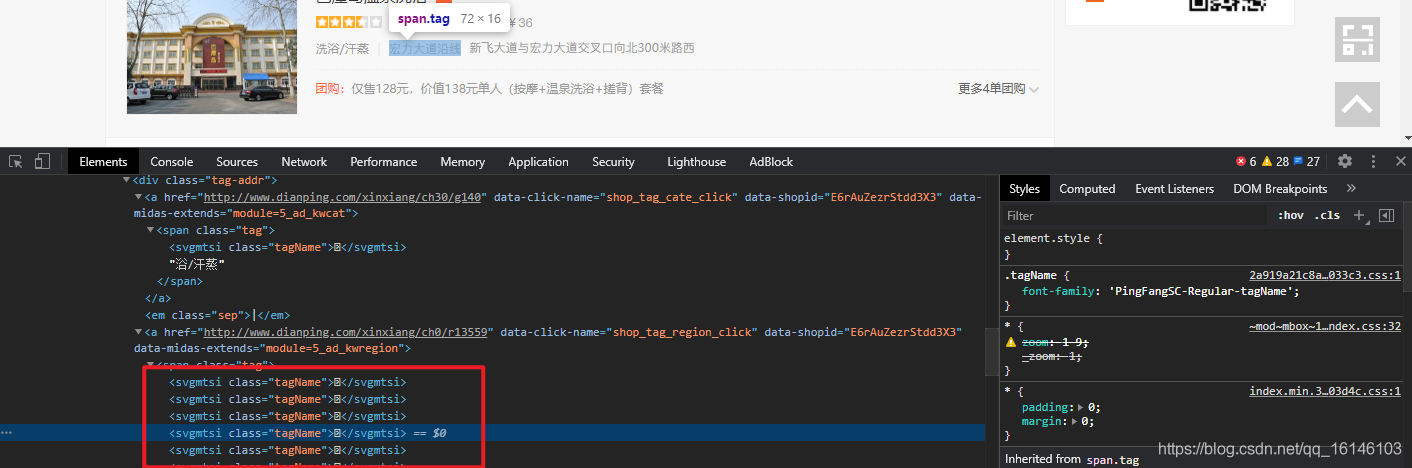Open the Performance tab
Screen dimensions: 1412x468
coord(383,161)
